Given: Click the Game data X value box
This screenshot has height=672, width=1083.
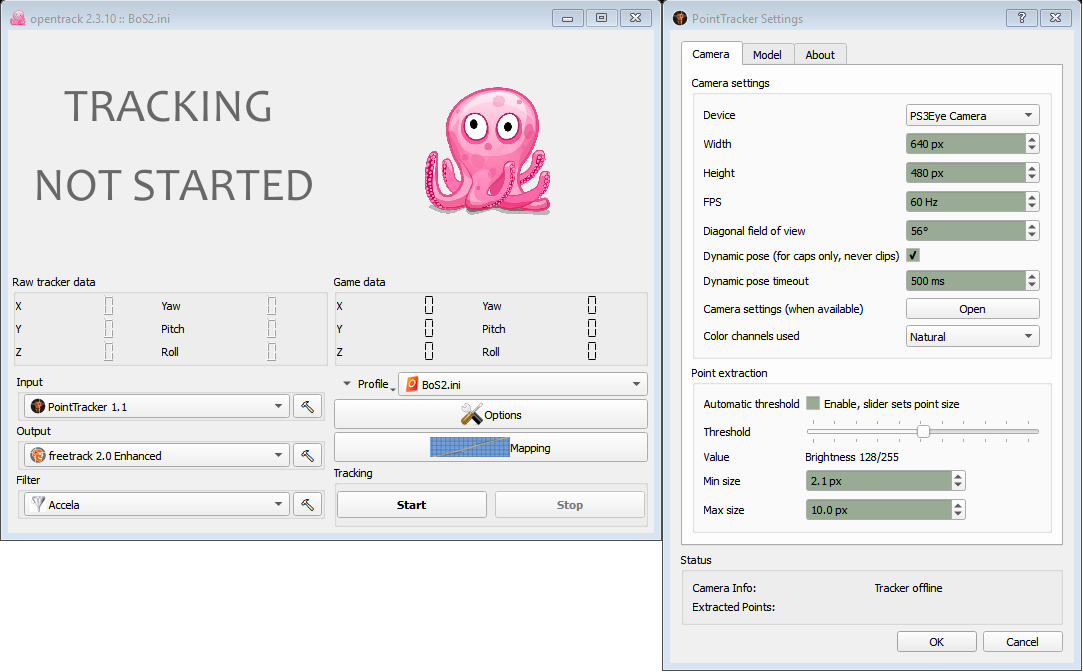Looking at the screenshot, I should point(429,305).
